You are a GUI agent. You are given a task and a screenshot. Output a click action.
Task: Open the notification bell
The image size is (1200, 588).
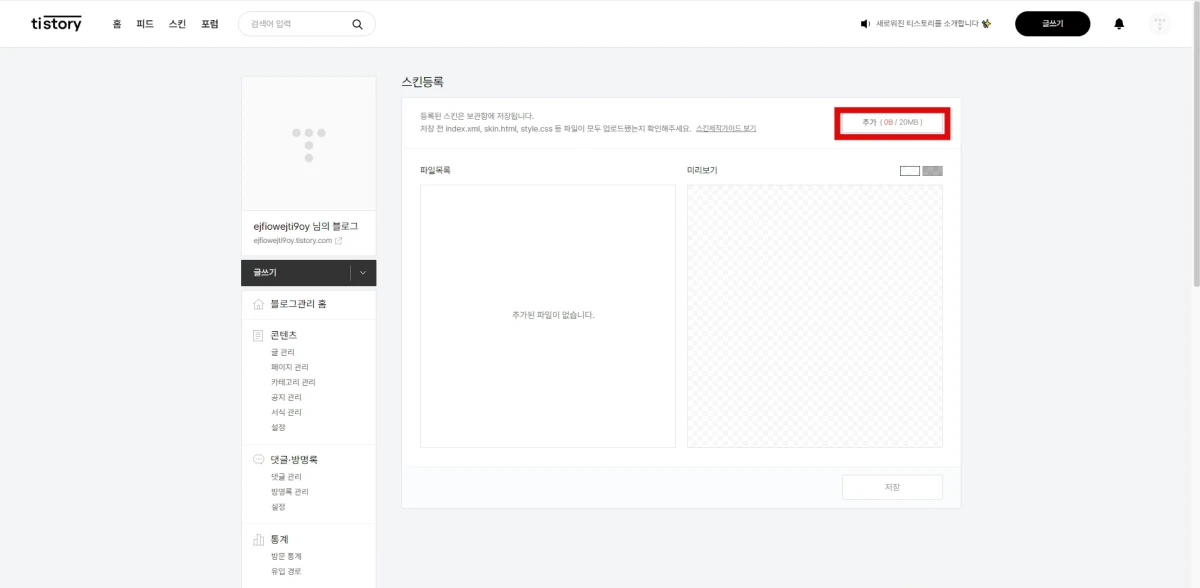pos(1120,23)
